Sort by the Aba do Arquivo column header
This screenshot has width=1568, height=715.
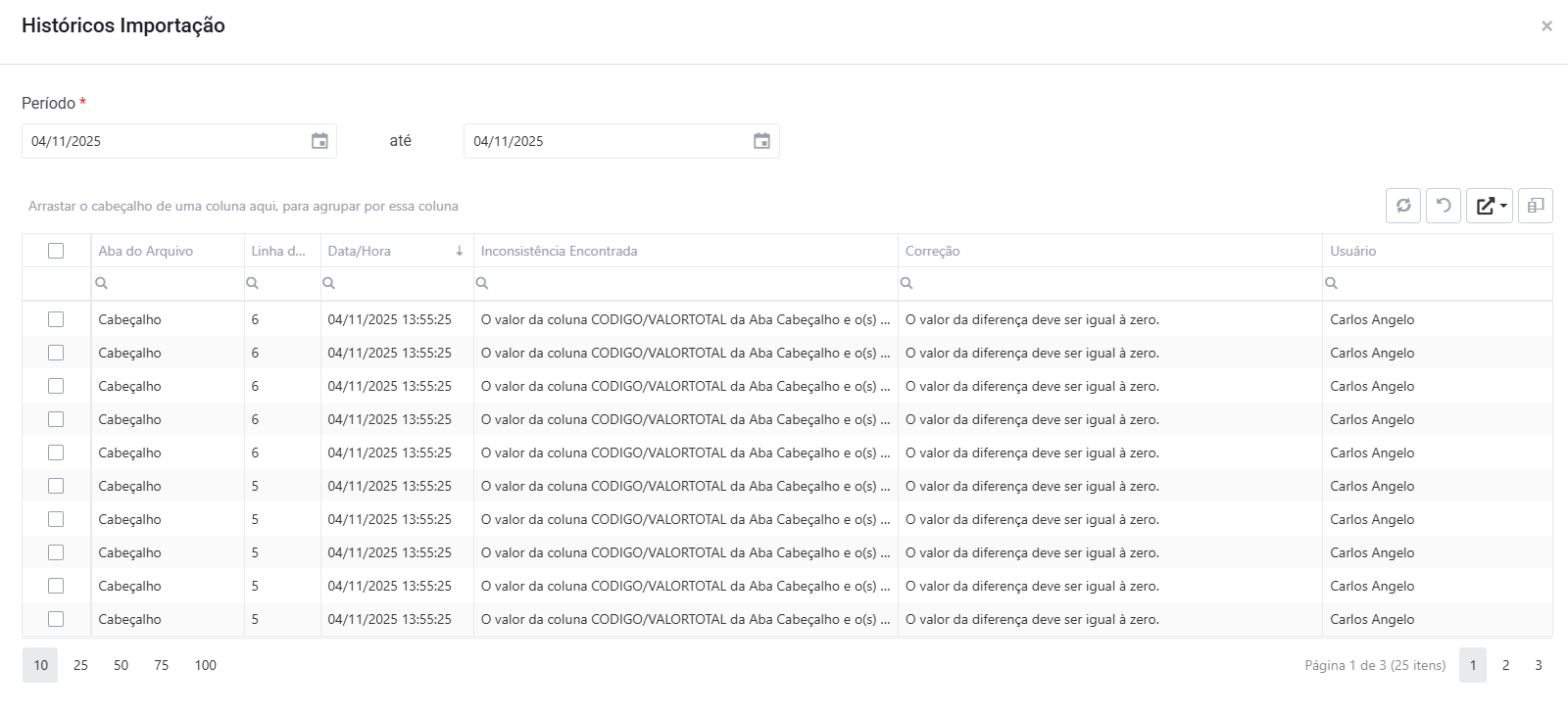(x=146, y=251)
